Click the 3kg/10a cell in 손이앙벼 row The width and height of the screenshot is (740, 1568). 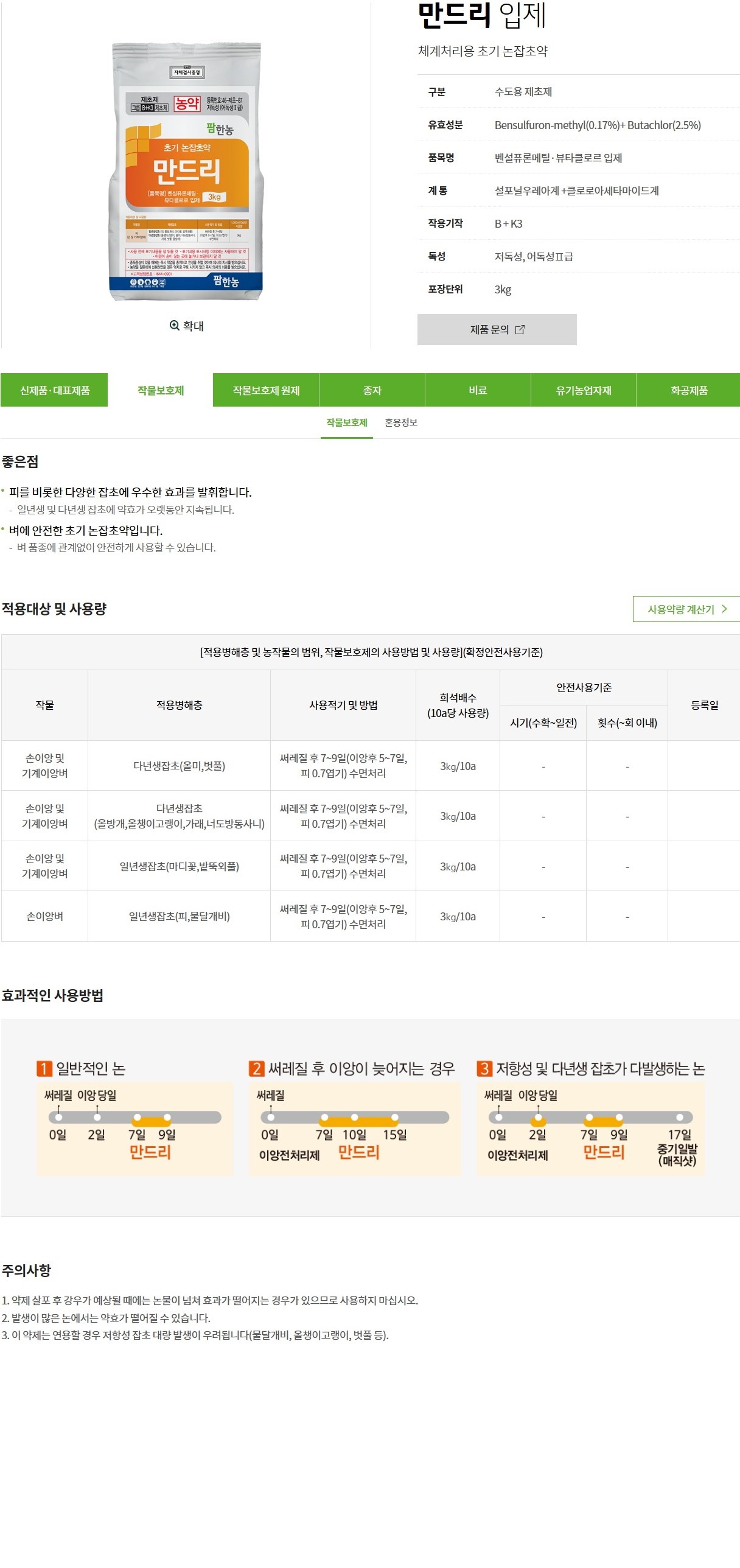click(x=458, y=916)
